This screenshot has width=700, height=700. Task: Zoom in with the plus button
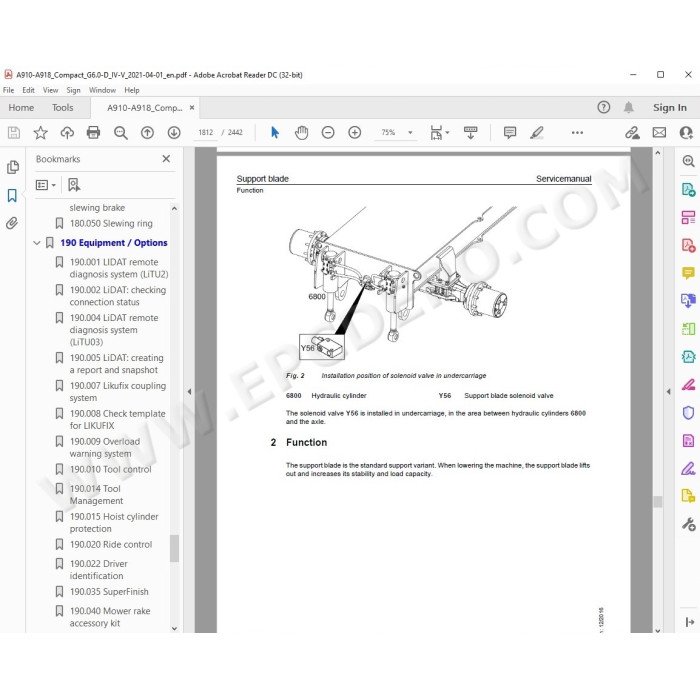(x=355, y=133)
